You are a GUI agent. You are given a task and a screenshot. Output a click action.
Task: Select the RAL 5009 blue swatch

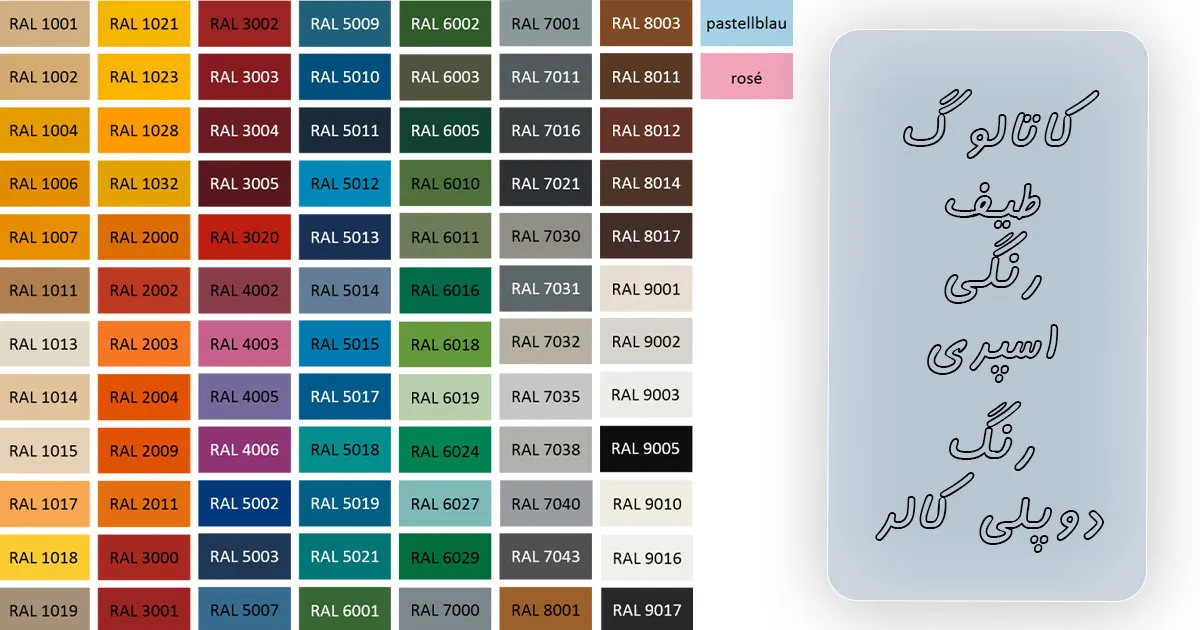[x=345, y=24]
